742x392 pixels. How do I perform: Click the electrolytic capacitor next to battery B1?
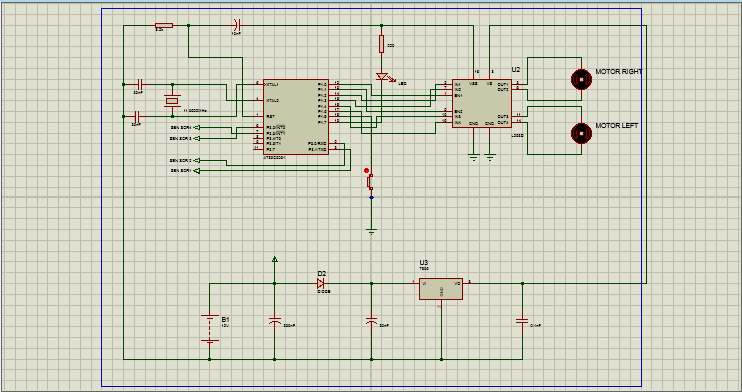274,321
